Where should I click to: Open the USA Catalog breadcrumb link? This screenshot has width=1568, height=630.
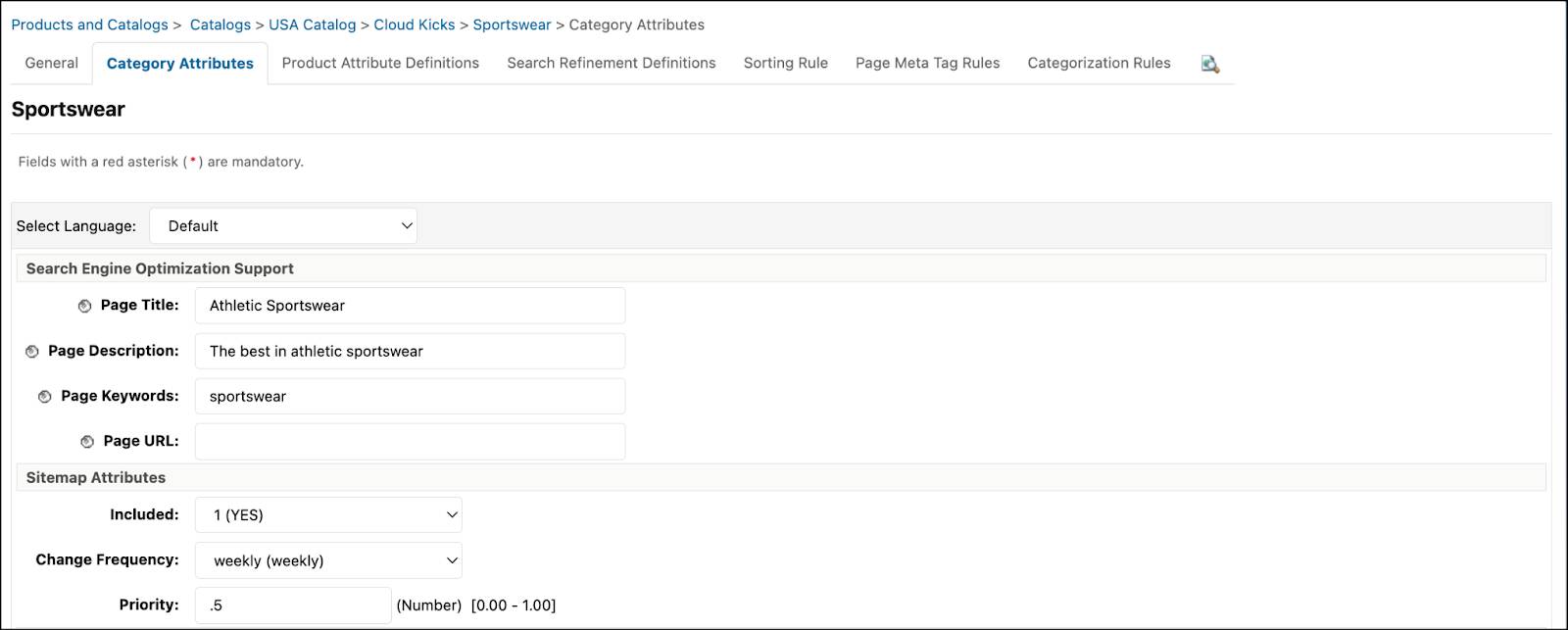coord(313,24)
